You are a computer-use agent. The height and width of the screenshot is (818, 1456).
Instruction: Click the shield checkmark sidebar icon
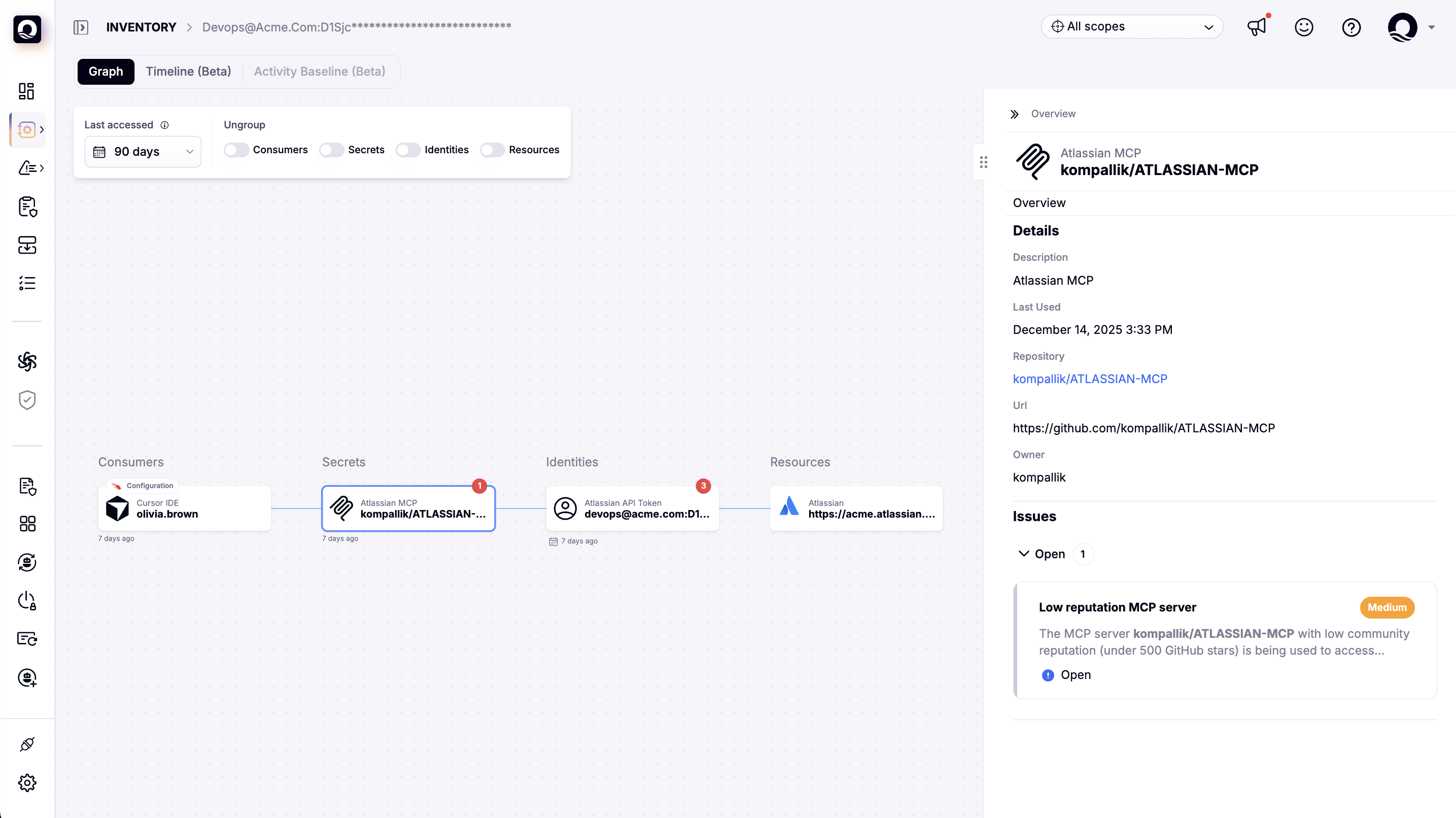click(x=26, y=400)
